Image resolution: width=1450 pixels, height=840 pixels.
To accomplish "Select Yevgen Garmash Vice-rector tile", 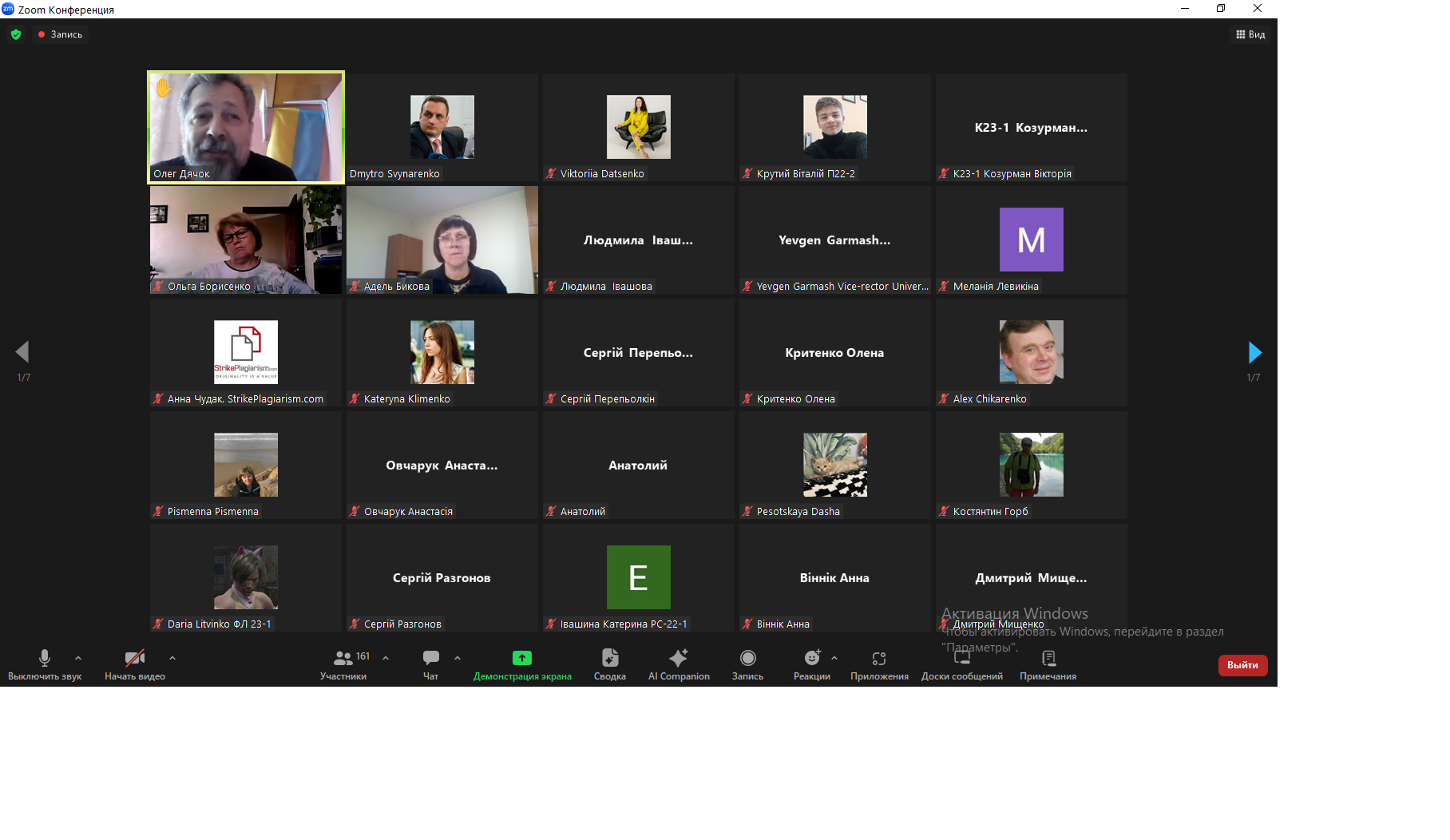I will pos(835,240).
